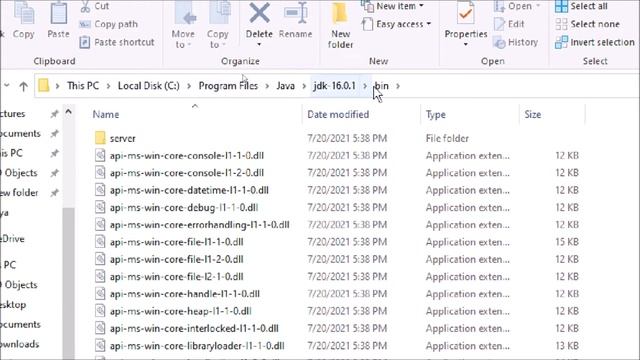Viewport: 640px width, 360px height.
Task: Open Downloads in the navigation pane
Action: [20, 344]
